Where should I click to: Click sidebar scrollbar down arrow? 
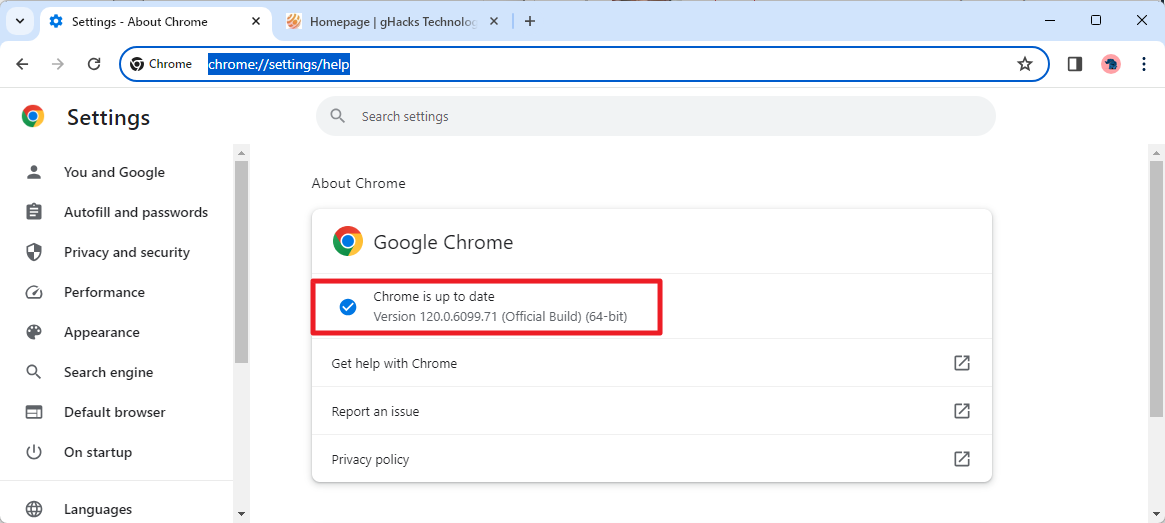(241, 514)
